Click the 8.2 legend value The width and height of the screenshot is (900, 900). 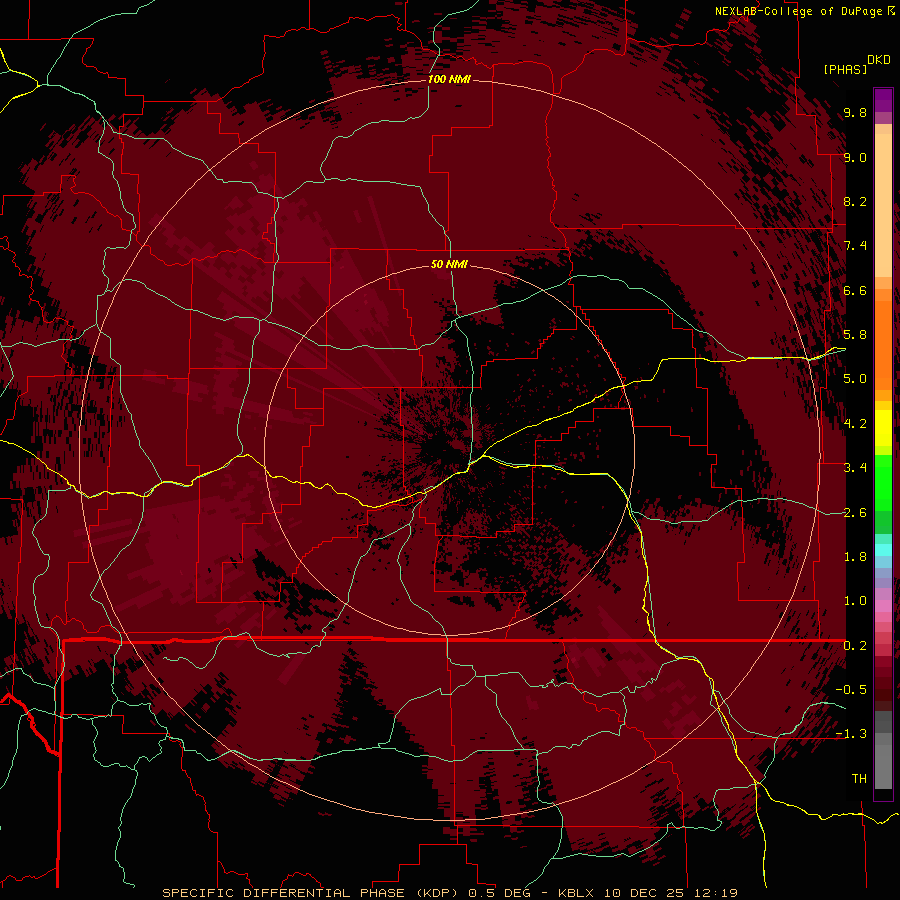[855, 201]
